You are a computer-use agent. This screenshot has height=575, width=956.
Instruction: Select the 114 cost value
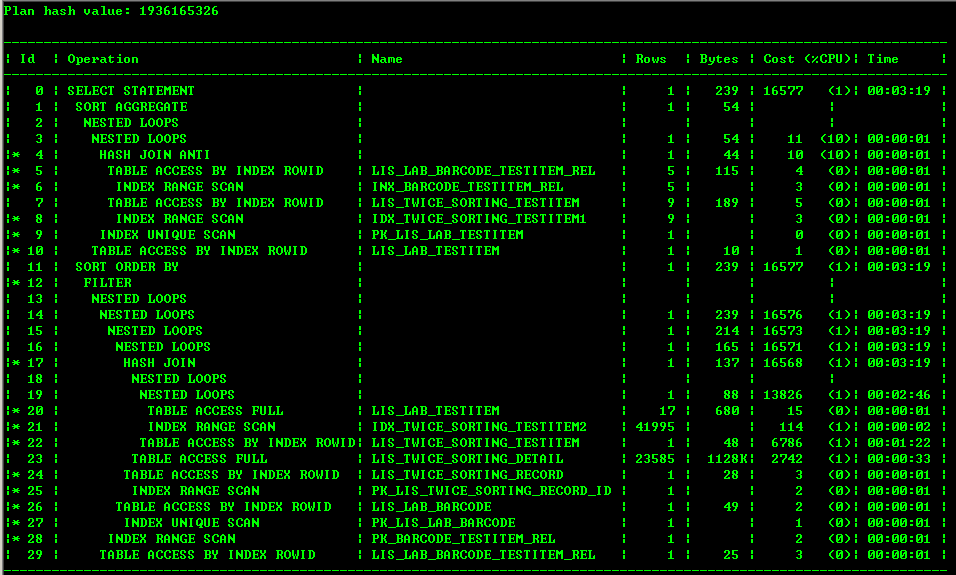pos(791,427)
